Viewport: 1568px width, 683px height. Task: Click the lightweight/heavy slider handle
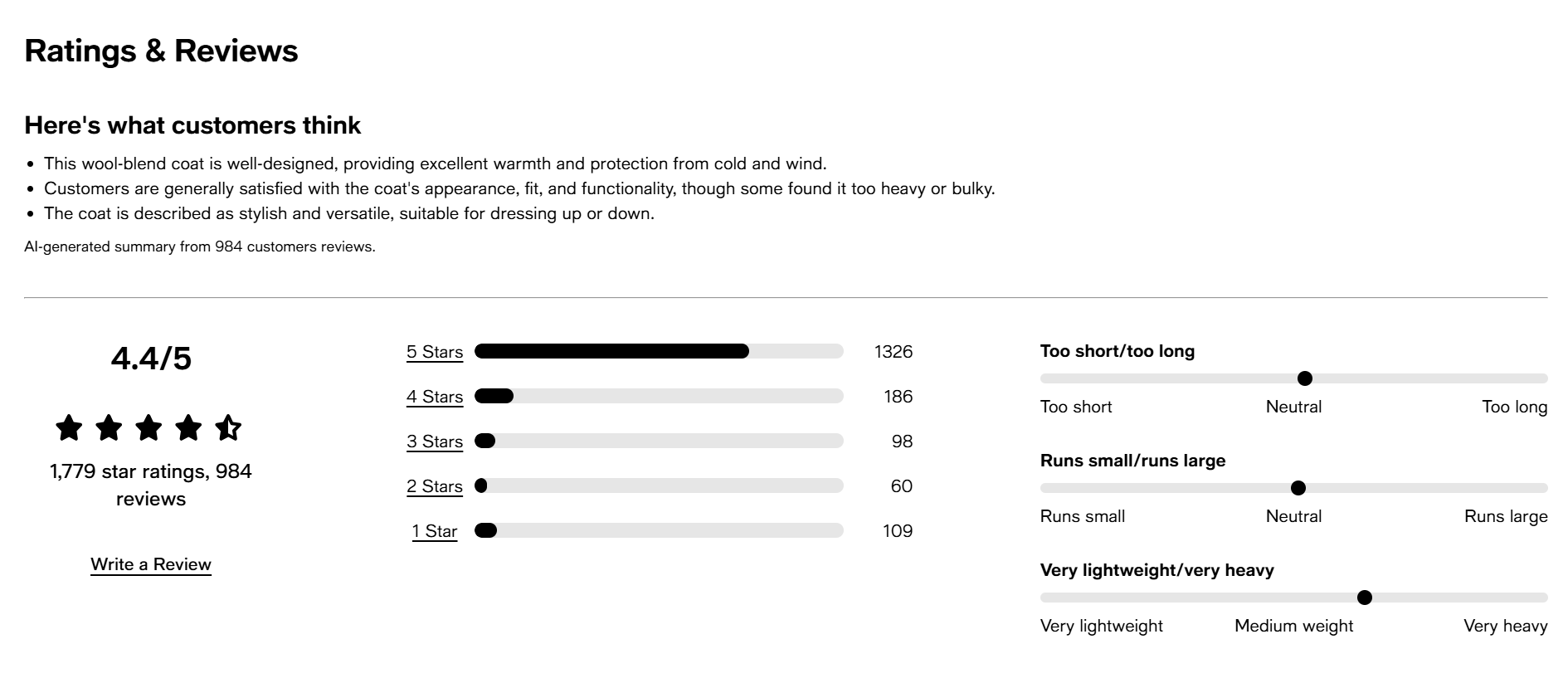1366,597
